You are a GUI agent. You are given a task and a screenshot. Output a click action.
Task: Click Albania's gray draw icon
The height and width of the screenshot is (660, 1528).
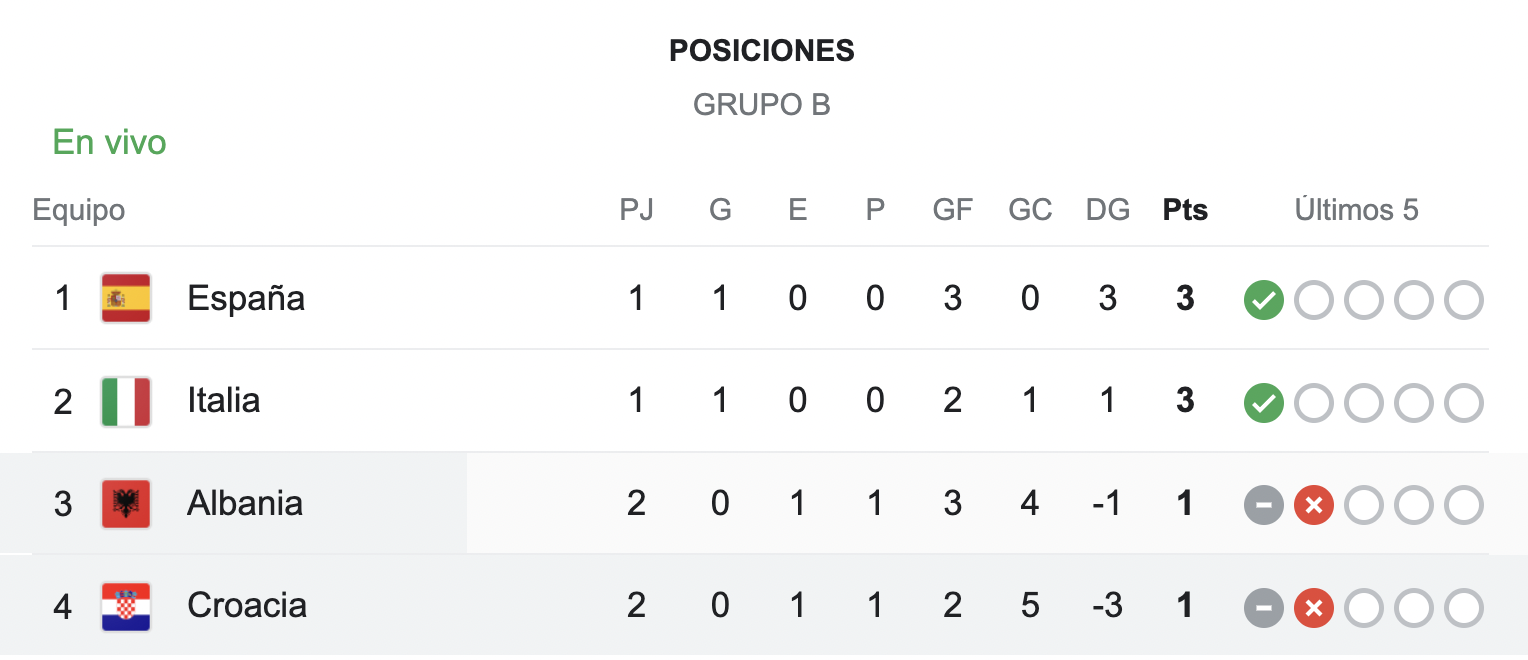point(1263,506)
